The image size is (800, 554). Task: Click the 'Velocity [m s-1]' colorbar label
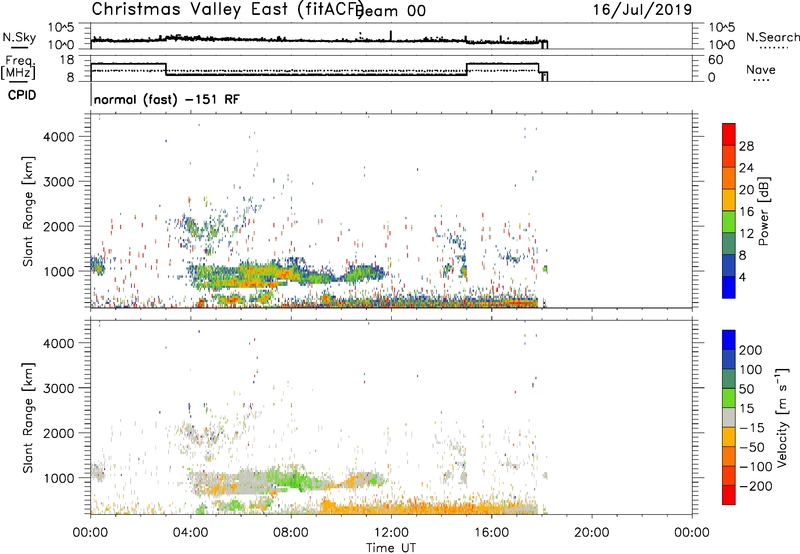coord(781,417)
